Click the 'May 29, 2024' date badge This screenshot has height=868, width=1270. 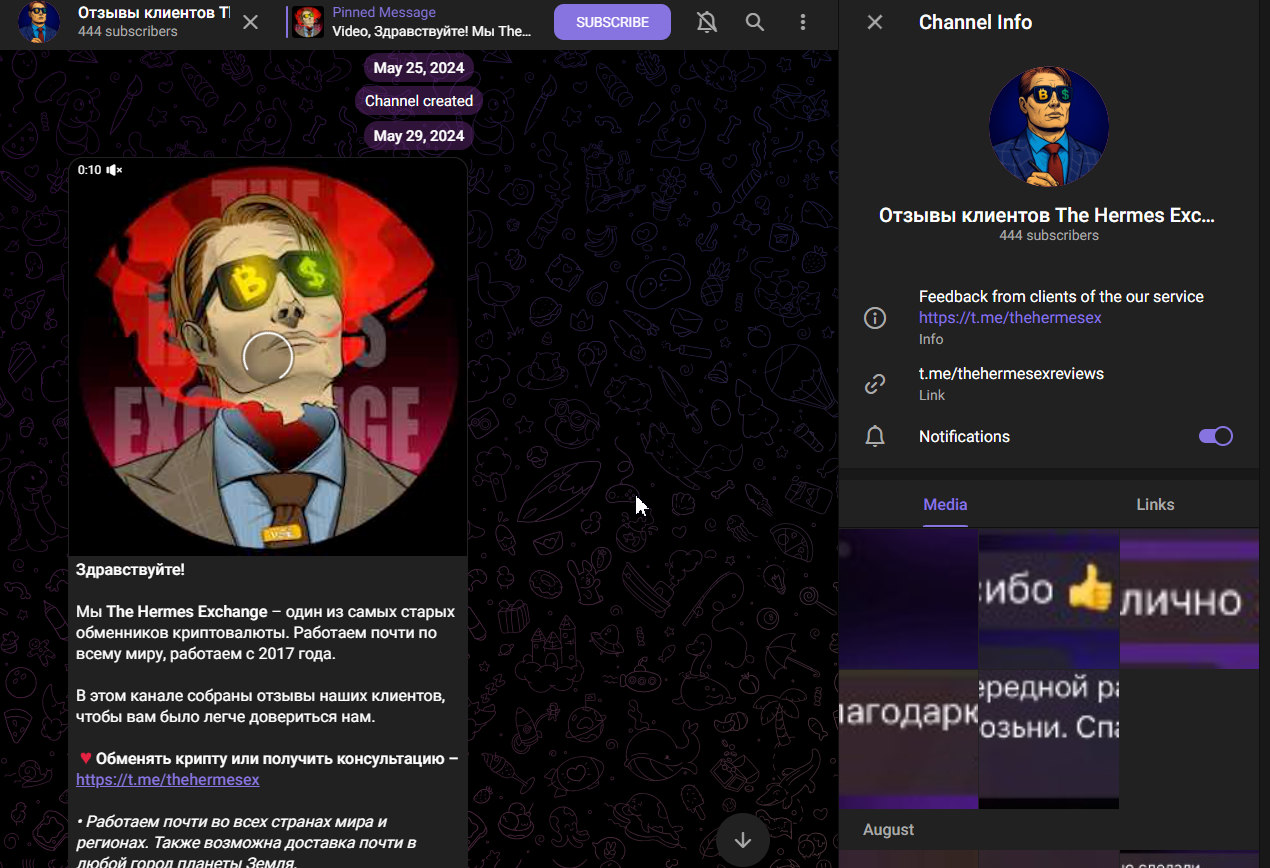tap(419, 136)
